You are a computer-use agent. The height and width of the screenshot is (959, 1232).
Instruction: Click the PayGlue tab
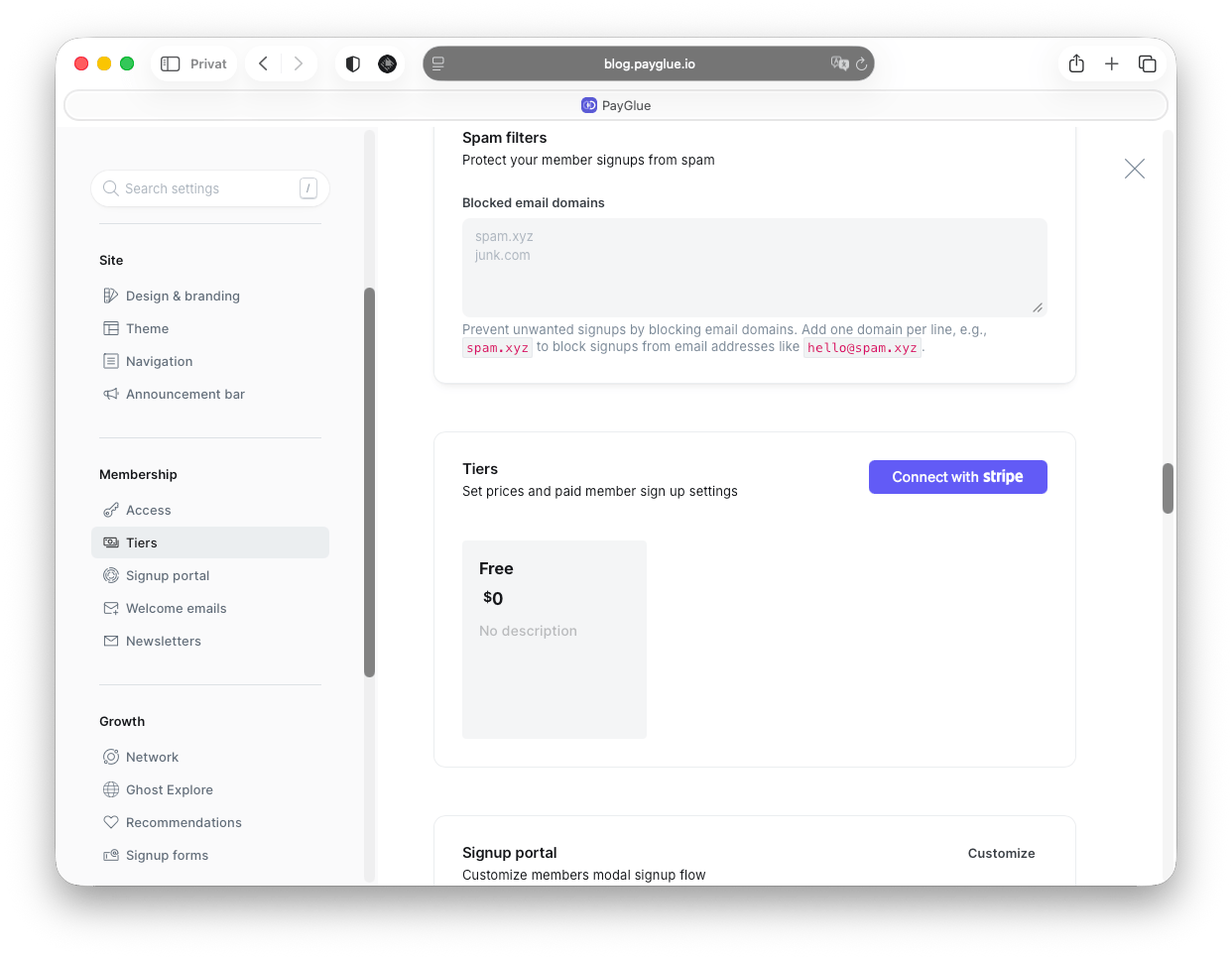click(616, 105)
